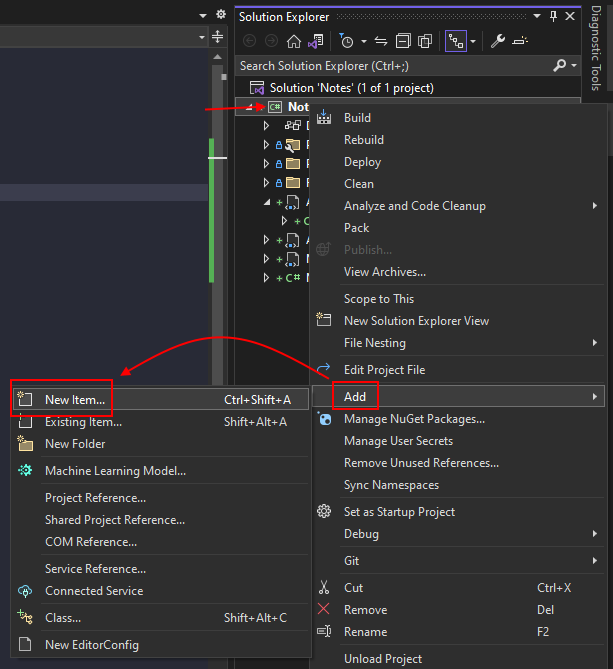Viewport: 613px width, 669px height.
Task: Click the C# project icon next to Not
Action: [275, 107]
